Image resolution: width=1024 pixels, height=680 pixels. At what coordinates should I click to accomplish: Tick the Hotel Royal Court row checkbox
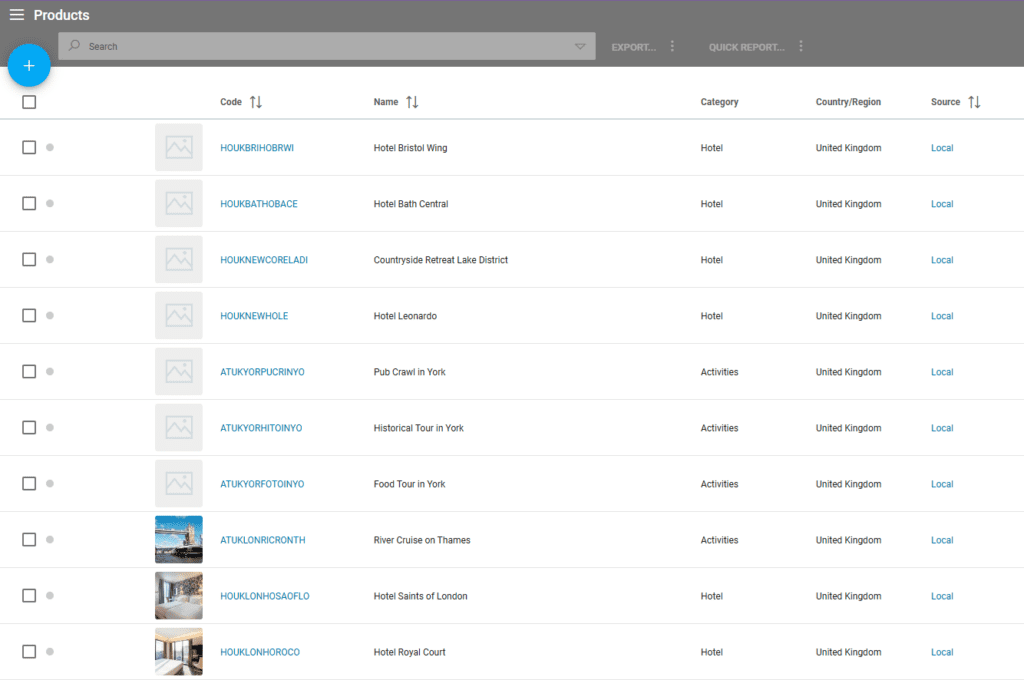[x=29, y=652]
